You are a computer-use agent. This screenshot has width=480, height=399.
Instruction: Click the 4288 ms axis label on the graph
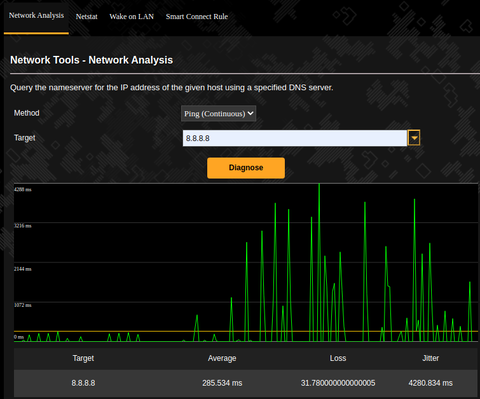[x=23, y=189]
